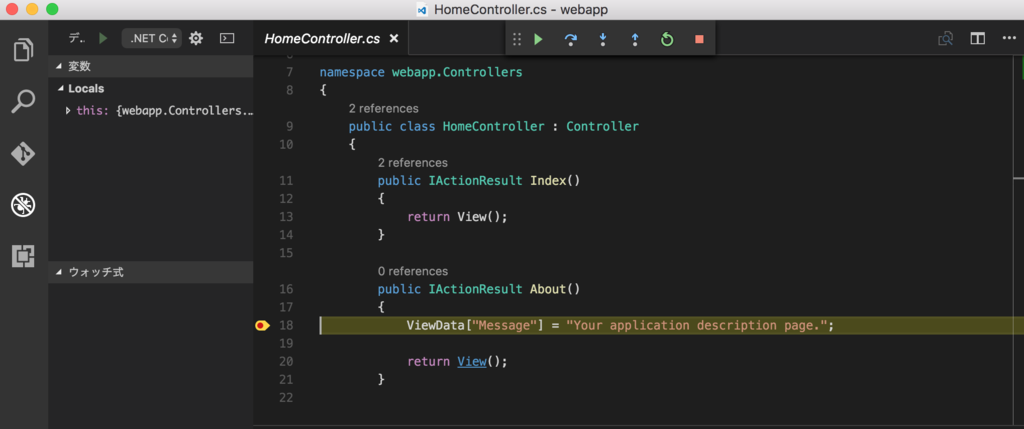Toggle the breakpoint on line 18
This screenshot has width=1024, height=429.
(x=262, y=325)
